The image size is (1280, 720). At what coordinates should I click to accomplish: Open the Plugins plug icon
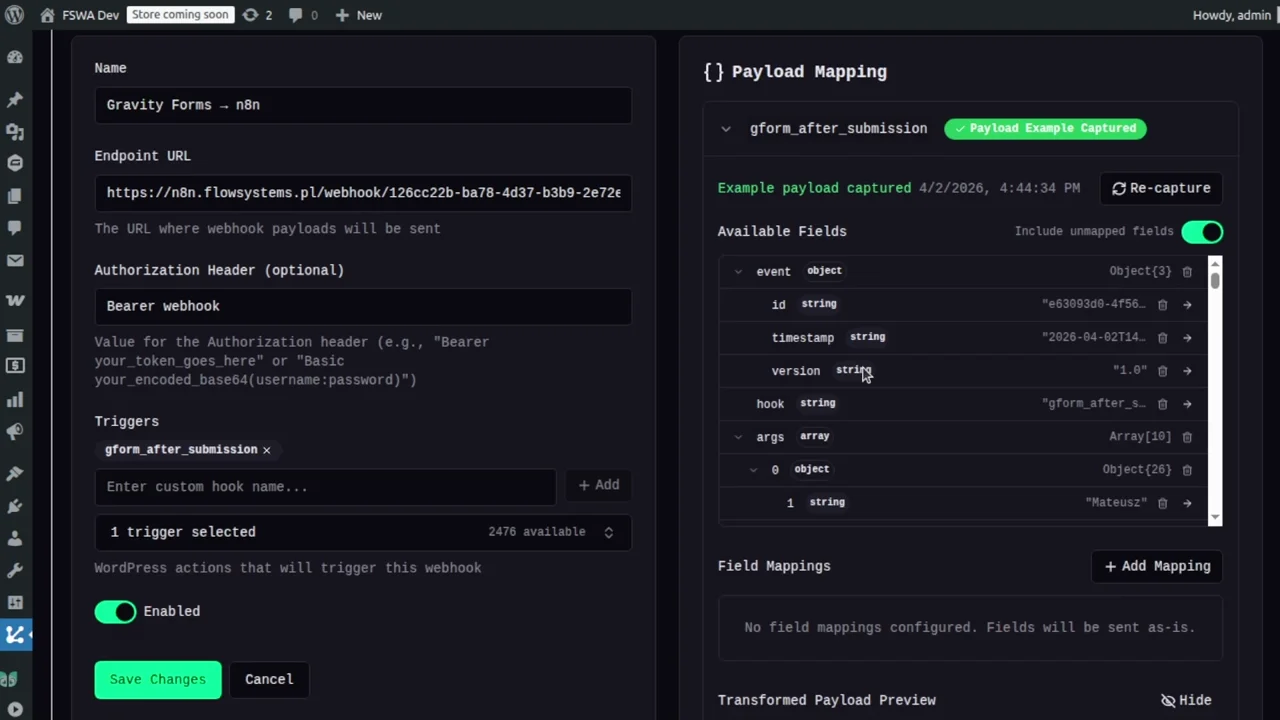[15, 506]
